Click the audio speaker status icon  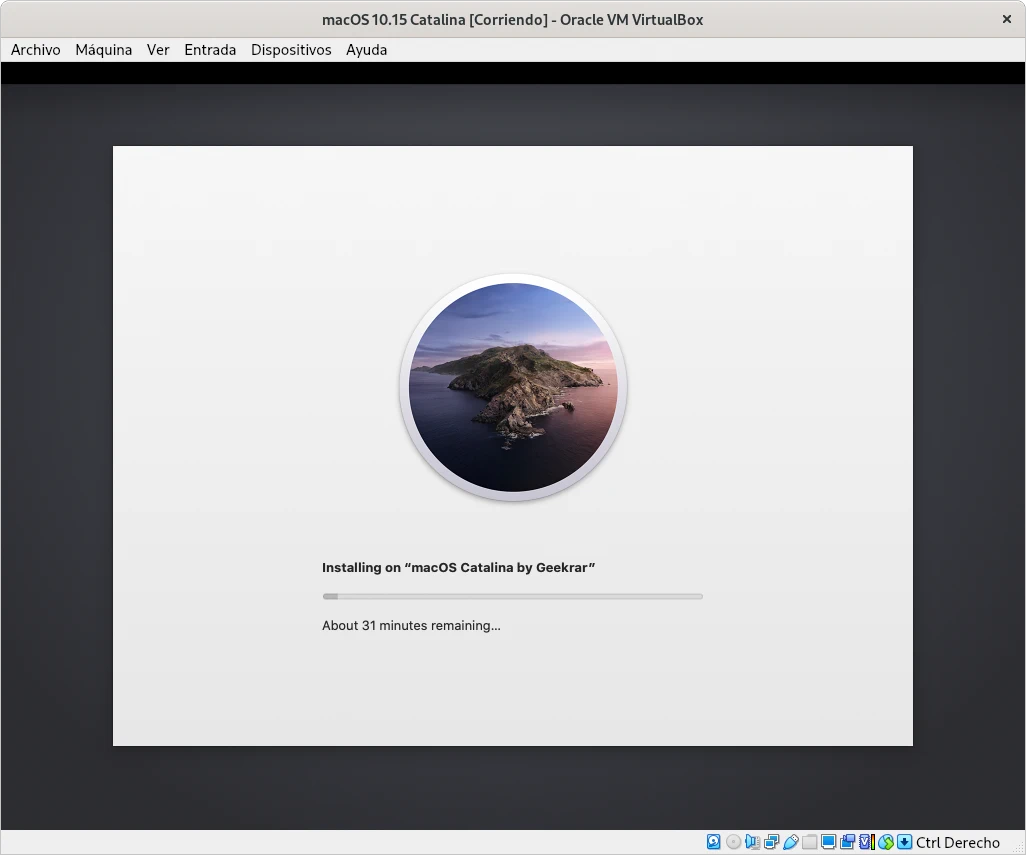pos(752,842)
